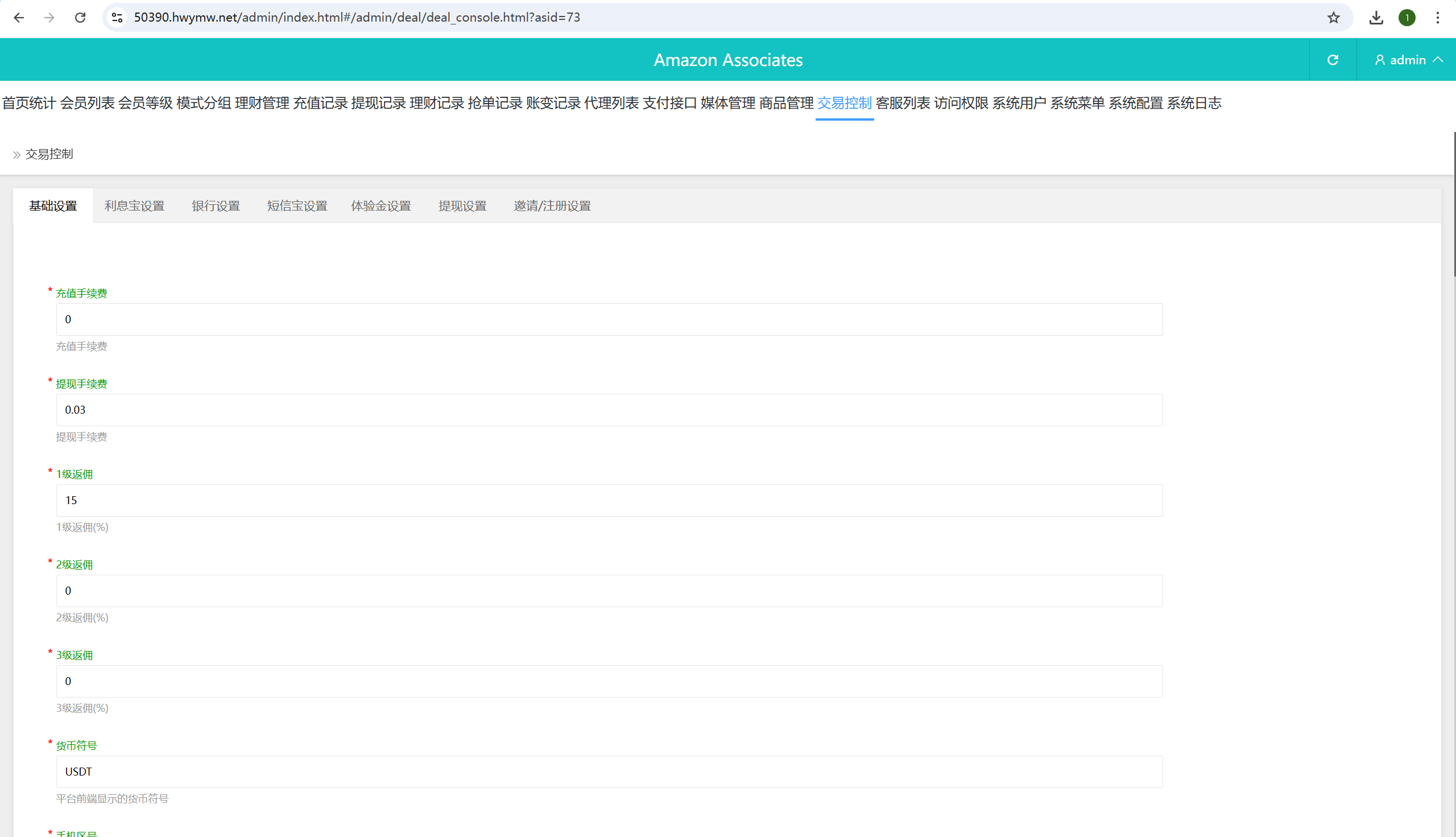The width and height of the screenshot is (1456, 837).
Task: Switch to the 提现设置 tab
Action: tap(462, 206)
